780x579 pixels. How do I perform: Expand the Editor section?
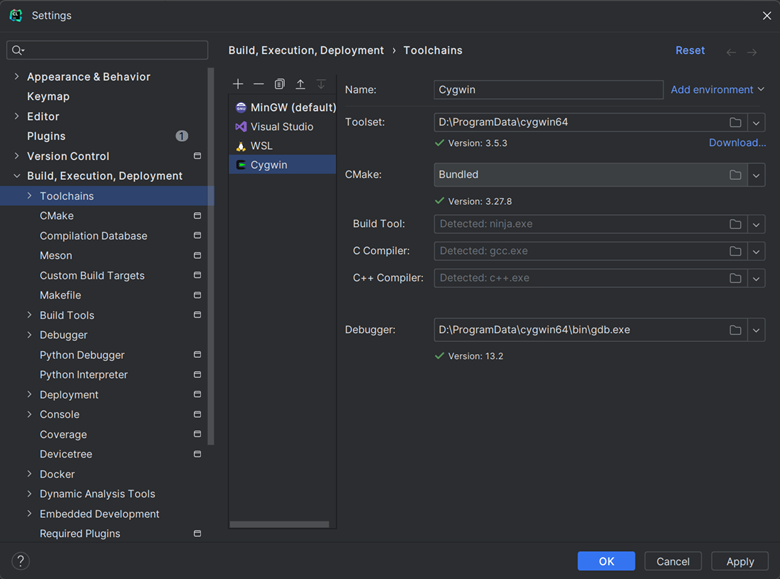pyautogui.click(x=17, y=116)
